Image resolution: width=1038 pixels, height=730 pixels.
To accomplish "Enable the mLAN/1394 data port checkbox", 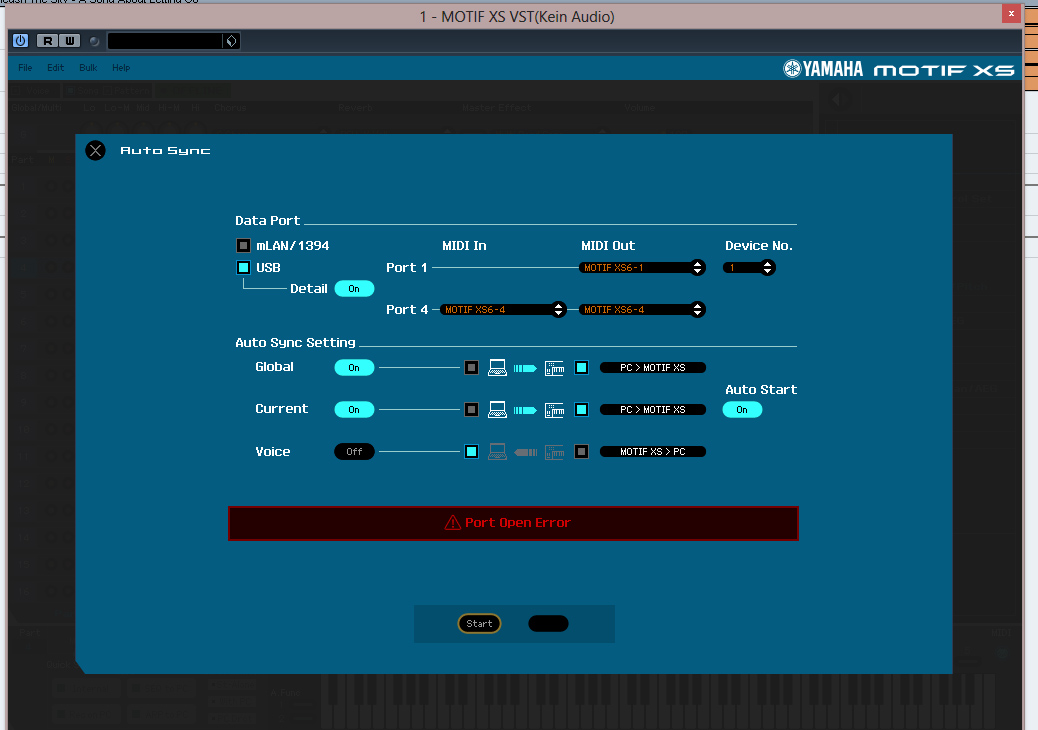I will (244, 246).
